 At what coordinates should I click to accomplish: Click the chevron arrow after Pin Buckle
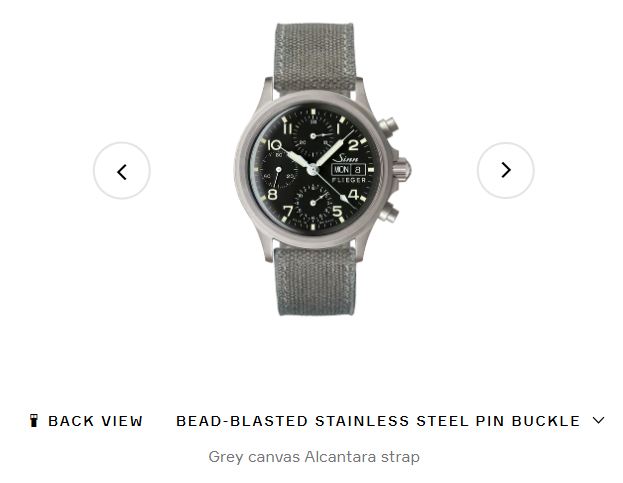click(598, 420)
